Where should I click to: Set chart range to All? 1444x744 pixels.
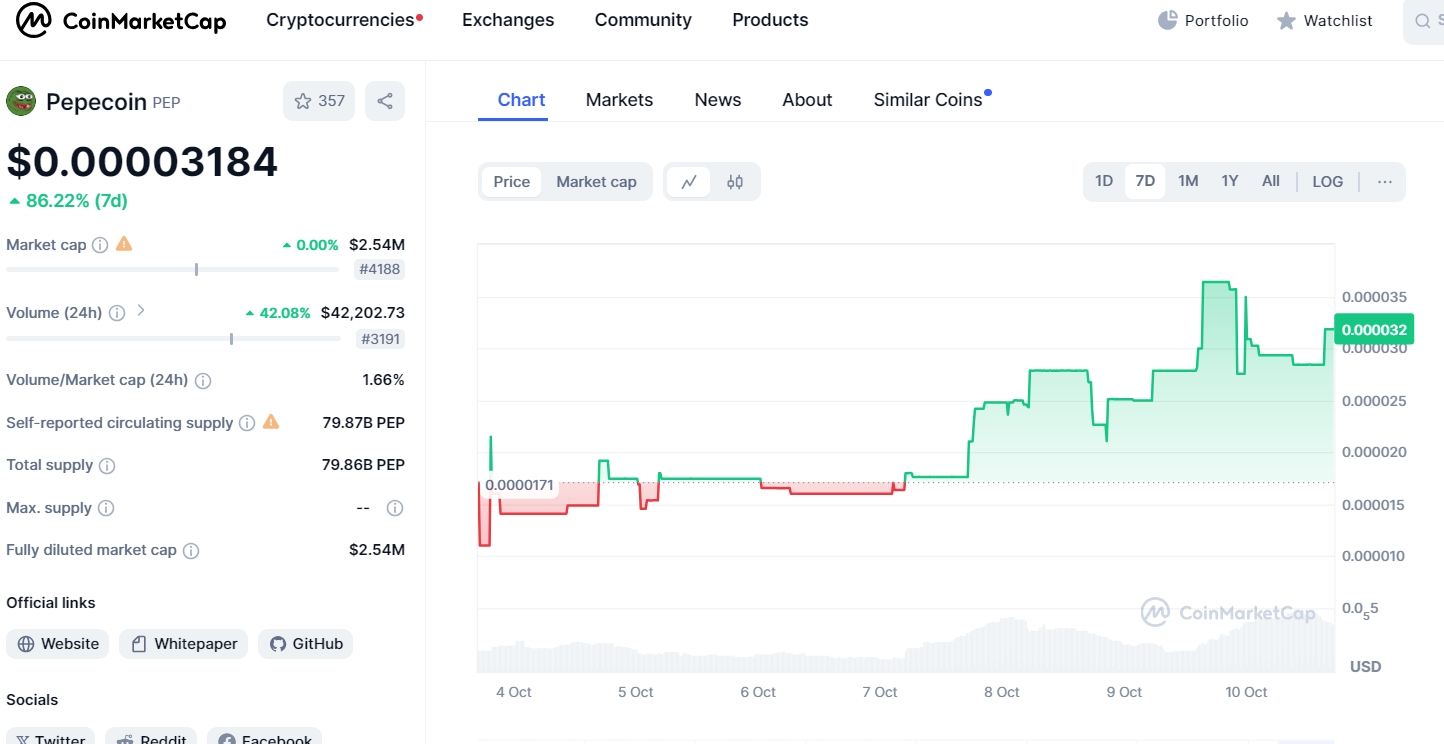coord(1271,181)
